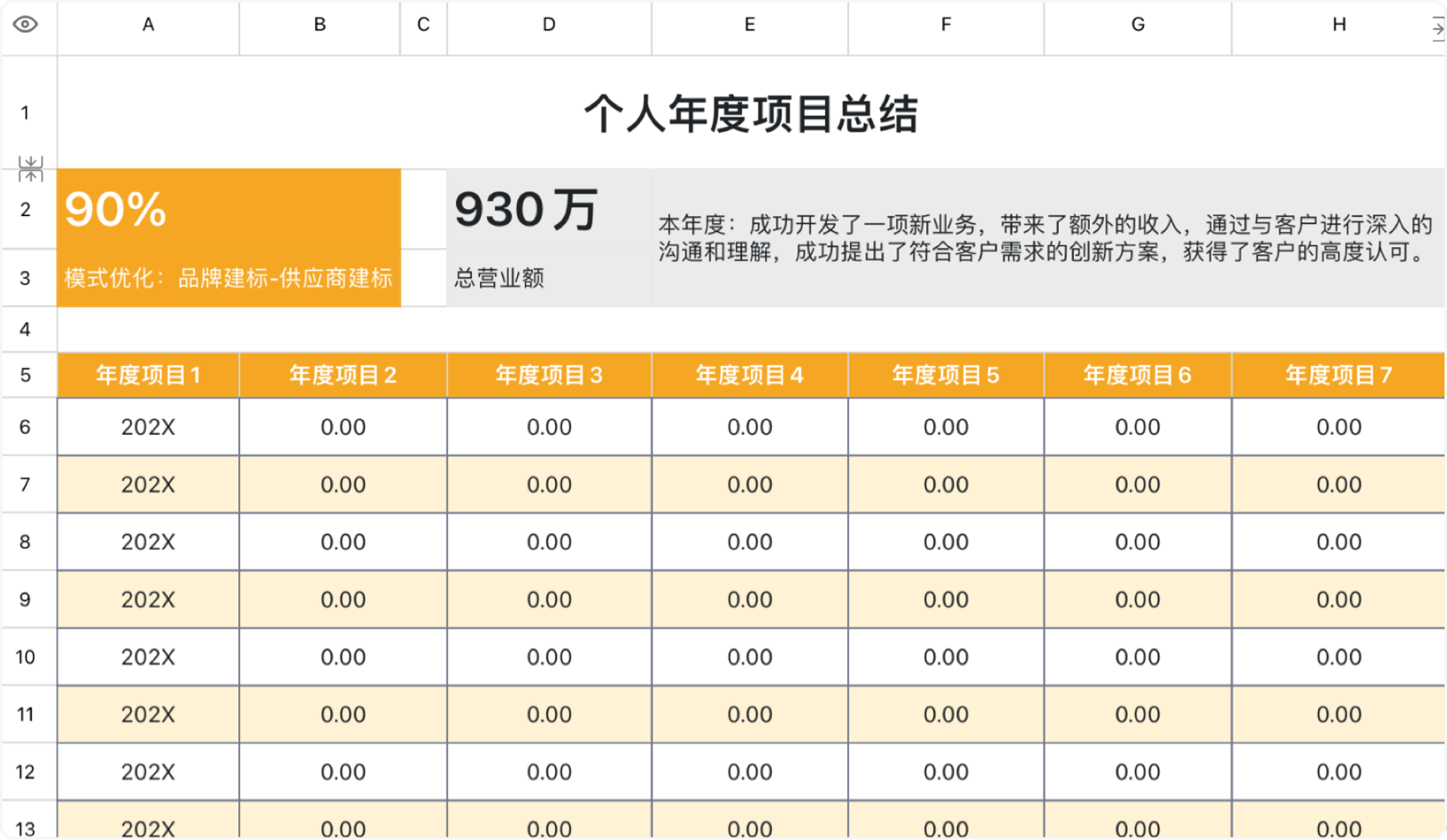Screen dimensions: 1447x840
Task: Click 0.00 under 年度项目2 in row 6
Action: pyautogui.click(x=343, y=427)
